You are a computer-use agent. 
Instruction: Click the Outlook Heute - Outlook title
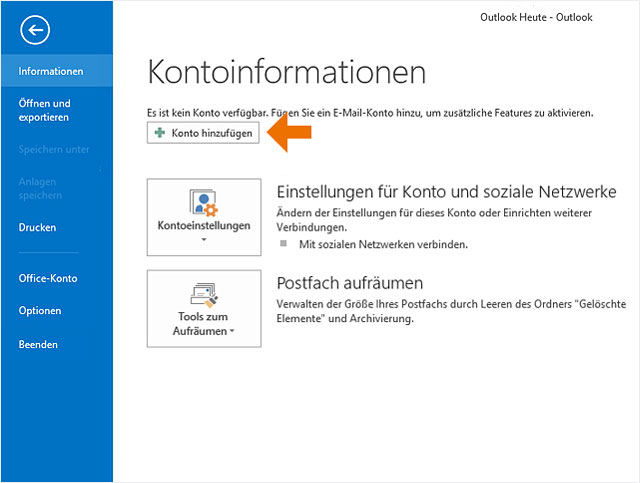point(536,17)
